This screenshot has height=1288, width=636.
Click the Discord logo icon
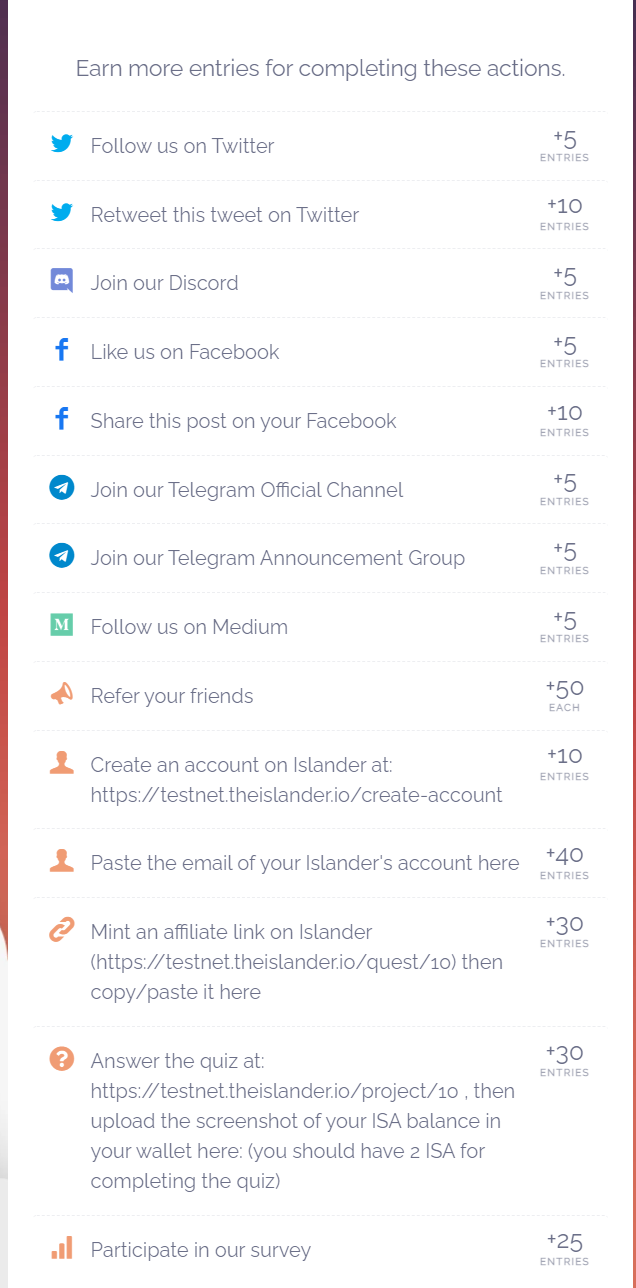coord(62,281)
